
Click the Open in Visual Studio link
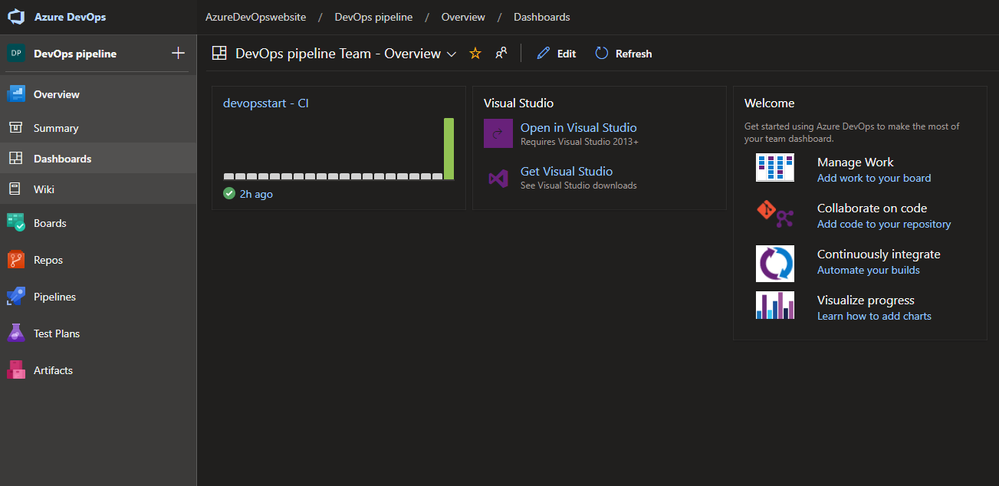pos(579,127)
